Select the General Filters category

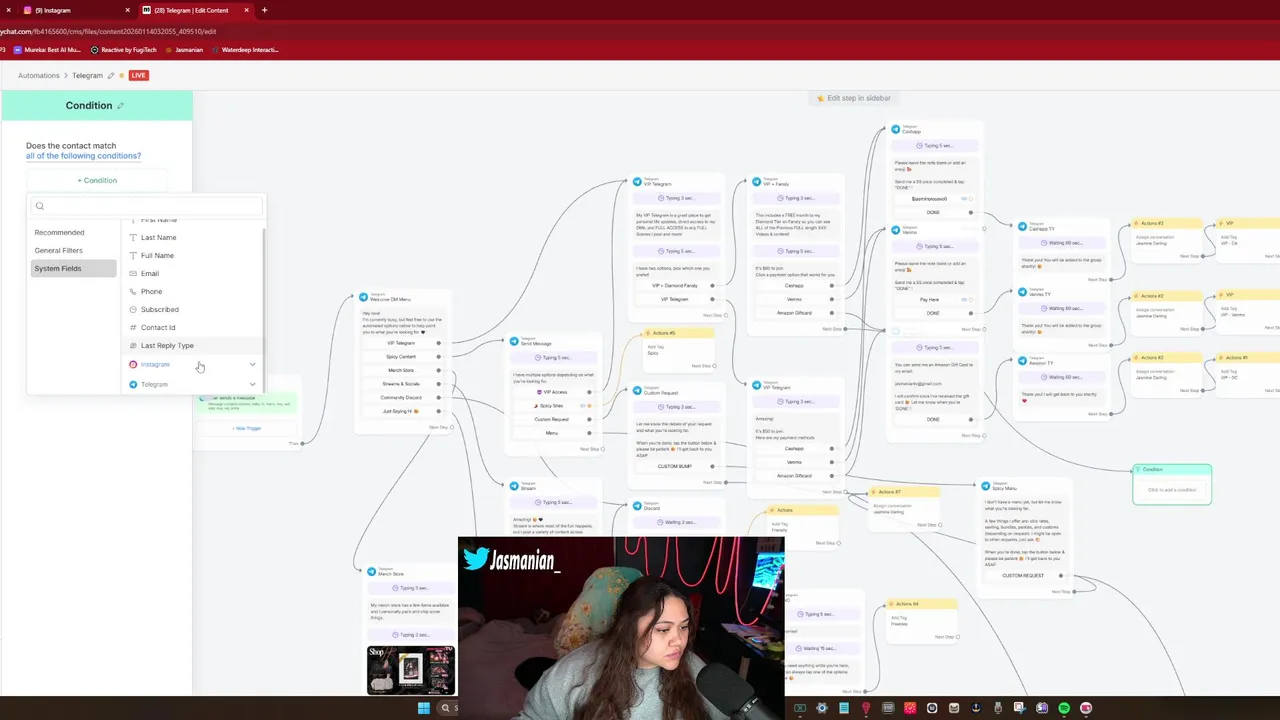pyautogui.click(x=74, y=251)
